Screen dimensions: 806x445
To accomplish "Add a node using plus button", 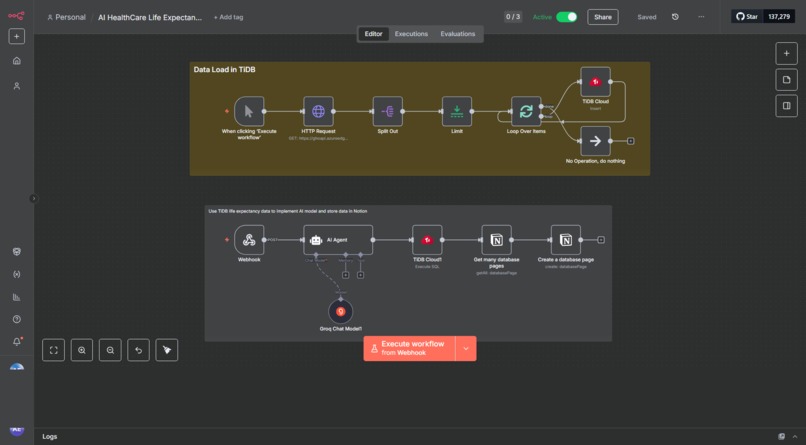I will [x=786, y=53].
